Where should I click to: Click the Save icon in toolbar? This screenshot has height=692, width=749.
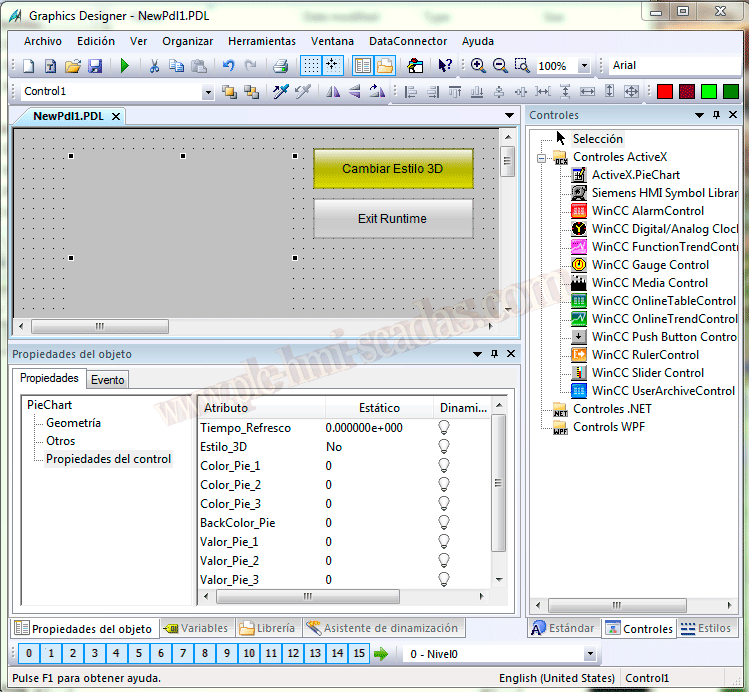[95, 66]
